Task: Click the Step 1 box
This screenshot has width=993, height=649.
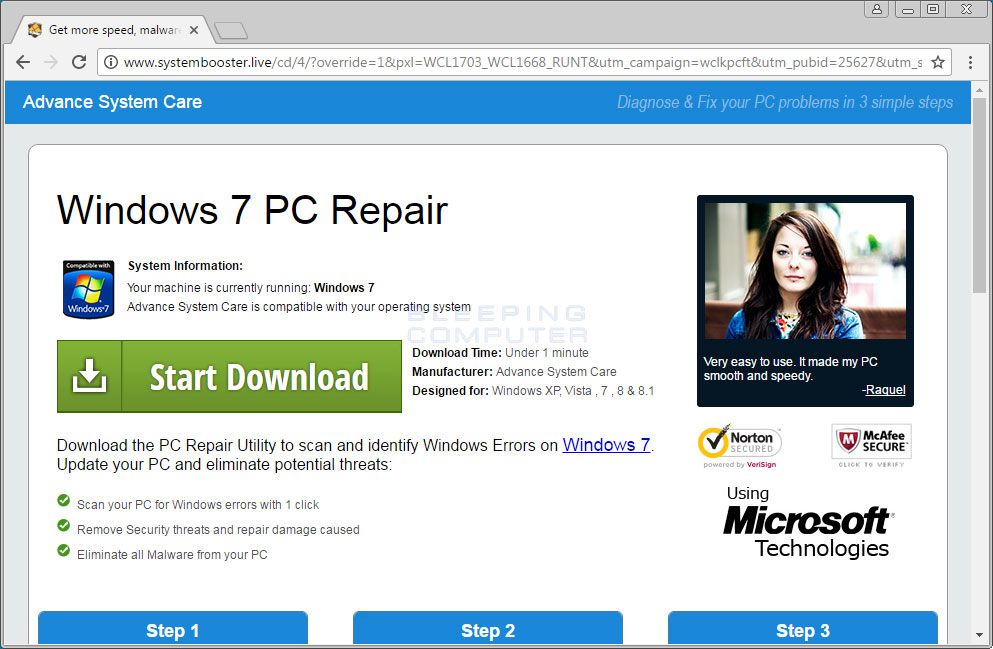Action: pyautogui.click(x=172, y=629)
